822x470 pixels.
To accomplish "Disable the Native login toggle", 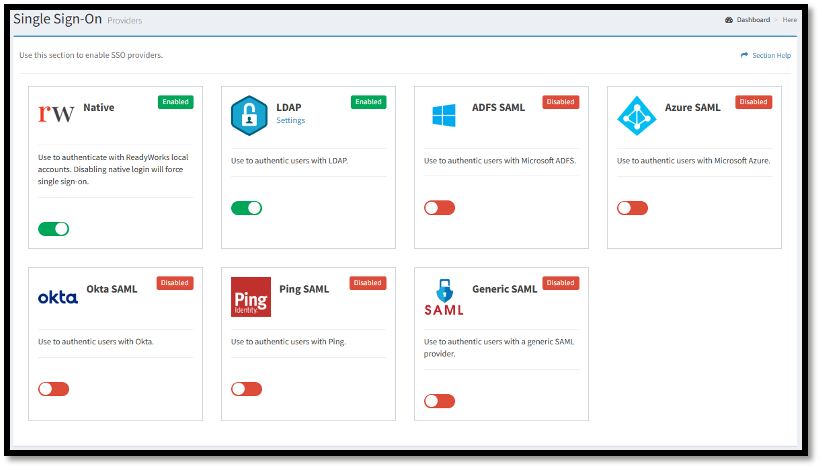I will coord(54,229).
